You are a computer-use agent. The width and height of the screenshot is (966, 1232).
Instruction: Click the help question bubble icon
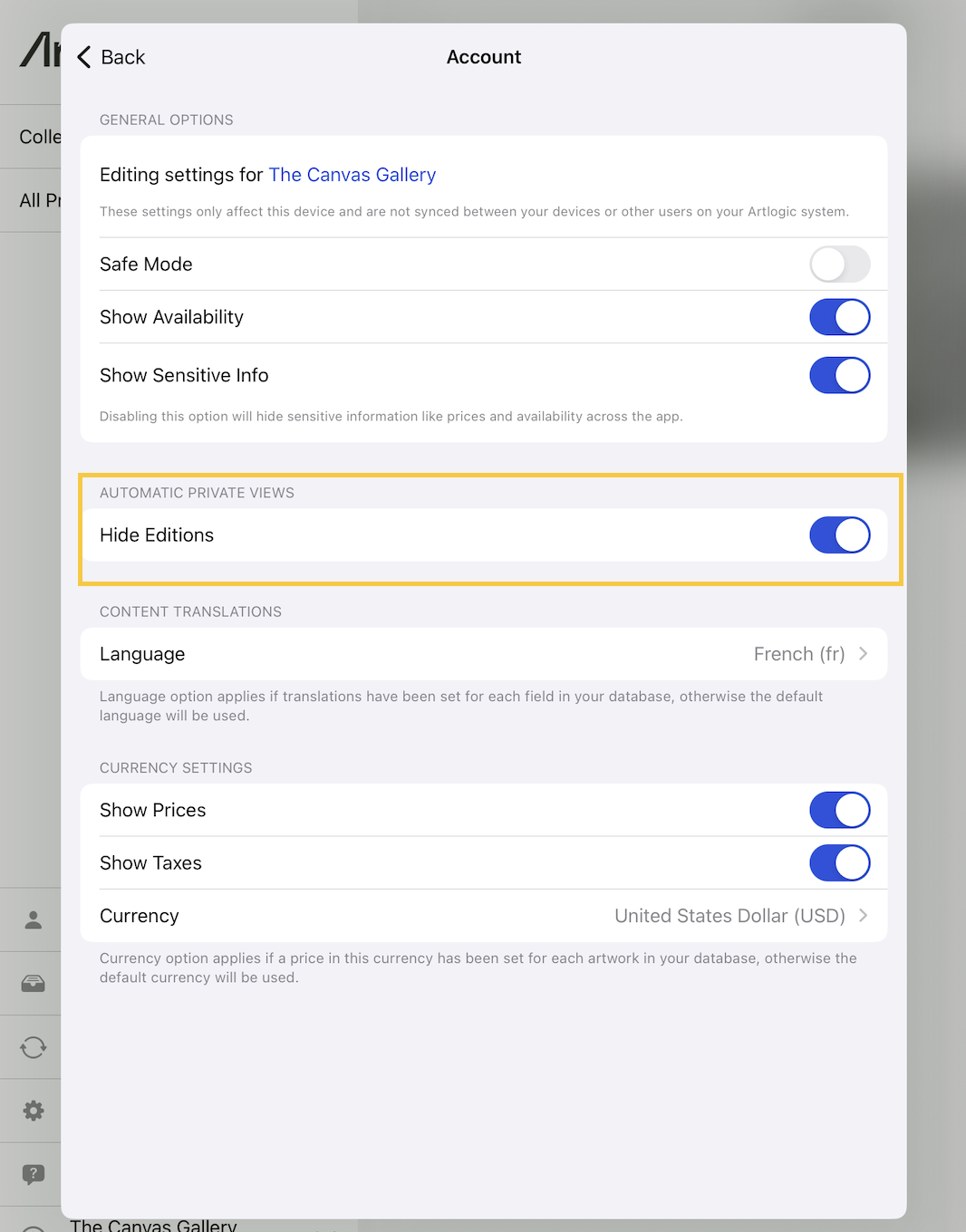[x=34, y=1174]
